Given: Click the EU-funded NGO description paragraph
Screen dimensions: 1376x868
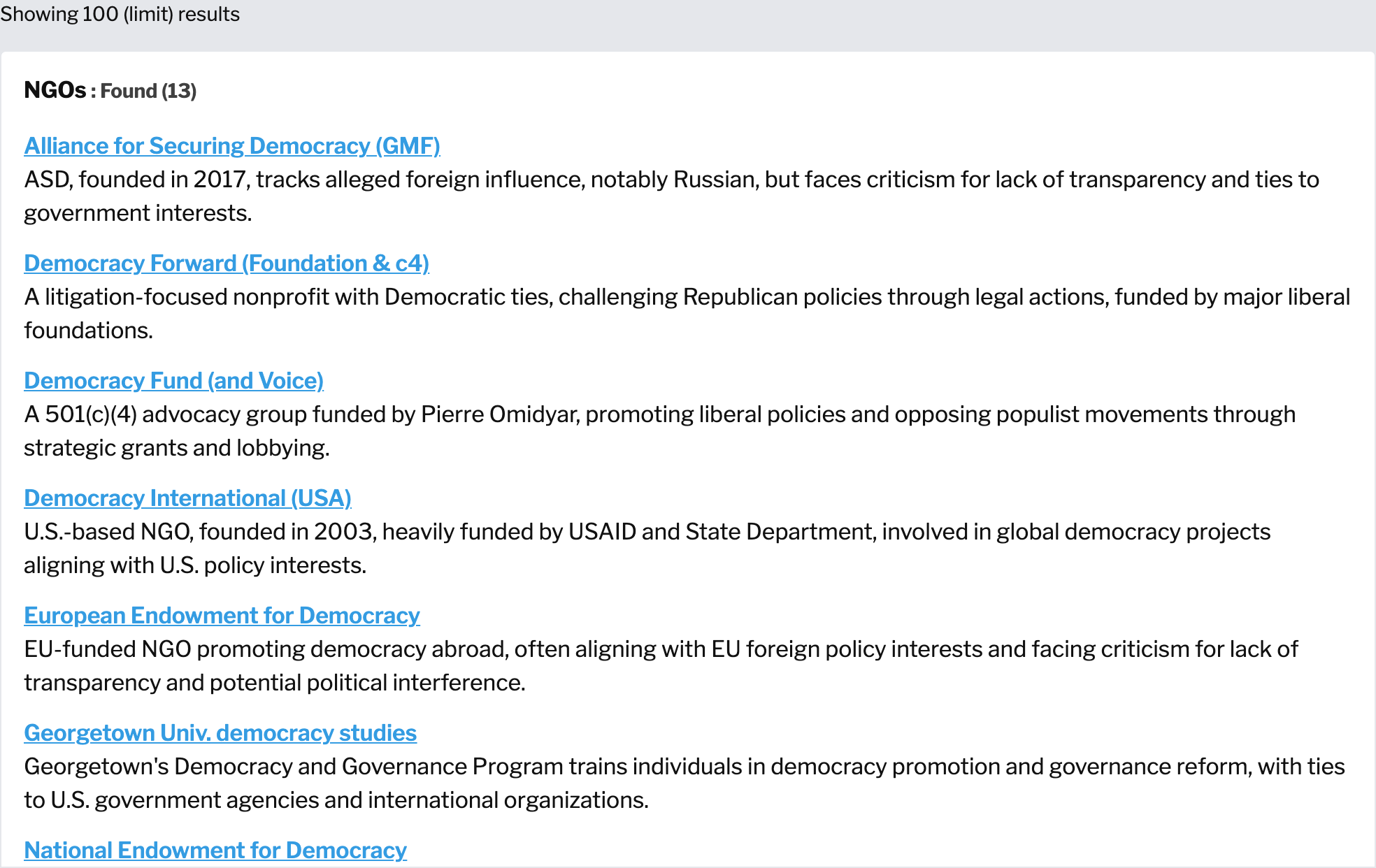Looking at the screenshot, I should (661, 666).
